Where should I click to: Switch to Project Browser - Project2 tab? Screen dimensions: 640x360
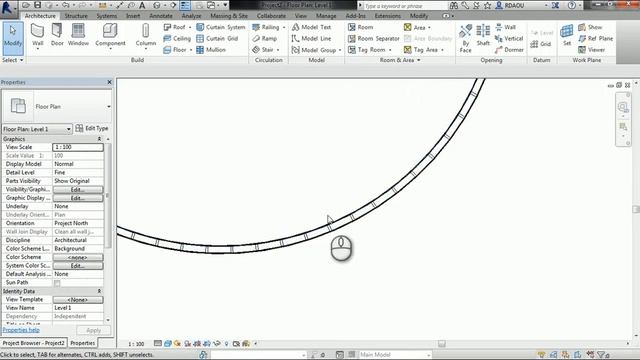[33, 343]
